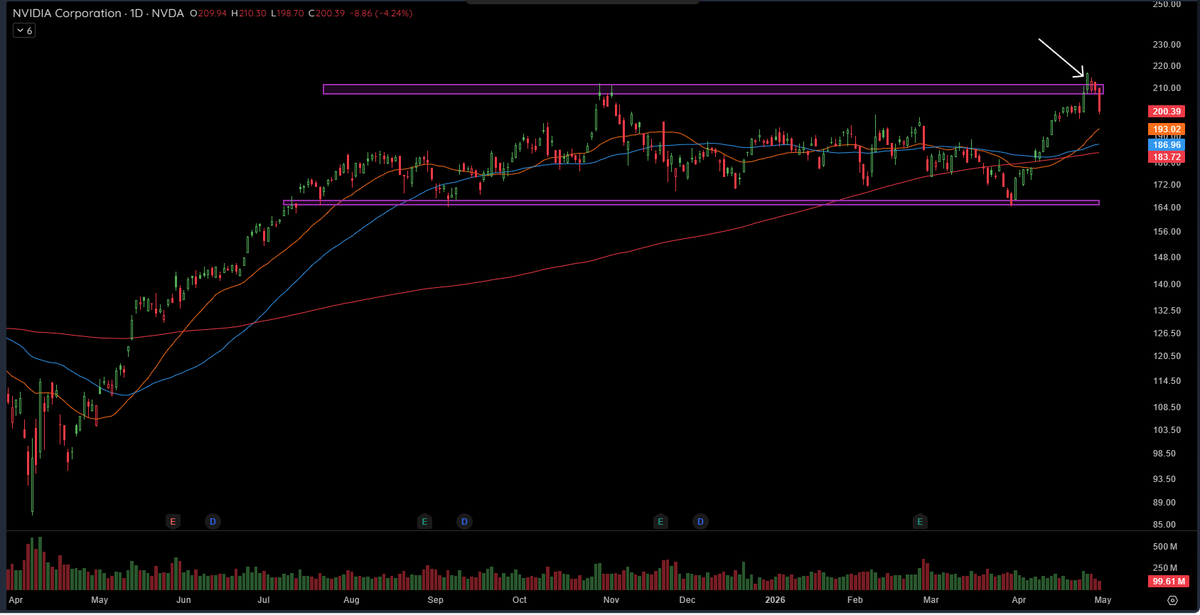Click the 164.00 price axis label
Viewport: 1200px width, 615px height.
click(1166, 208)
